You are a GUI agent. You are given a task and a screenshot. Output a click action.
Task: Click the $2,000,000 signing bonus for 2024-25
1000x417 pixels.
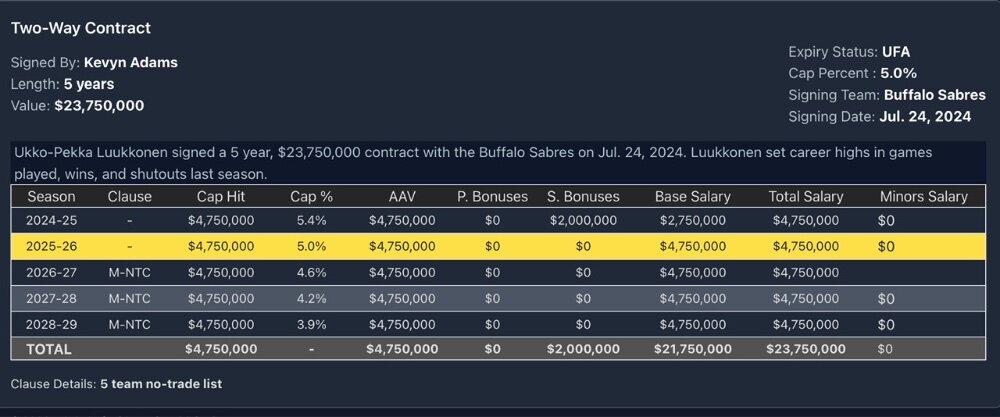point(583,219)
